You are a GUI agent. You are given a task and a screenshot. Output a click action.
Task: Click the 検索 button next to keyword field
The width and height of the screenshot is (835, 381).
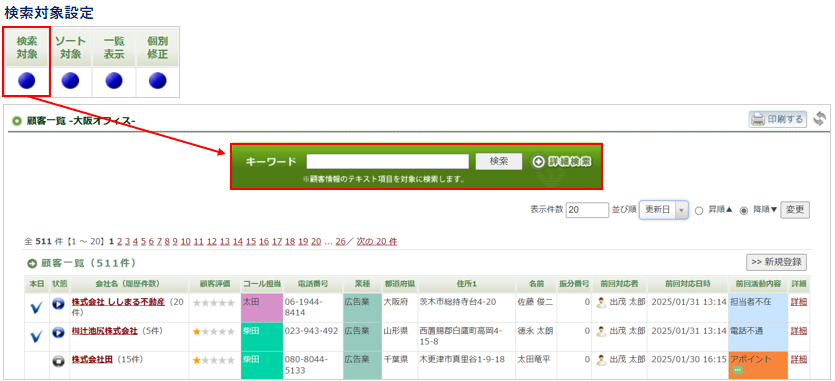499,161
